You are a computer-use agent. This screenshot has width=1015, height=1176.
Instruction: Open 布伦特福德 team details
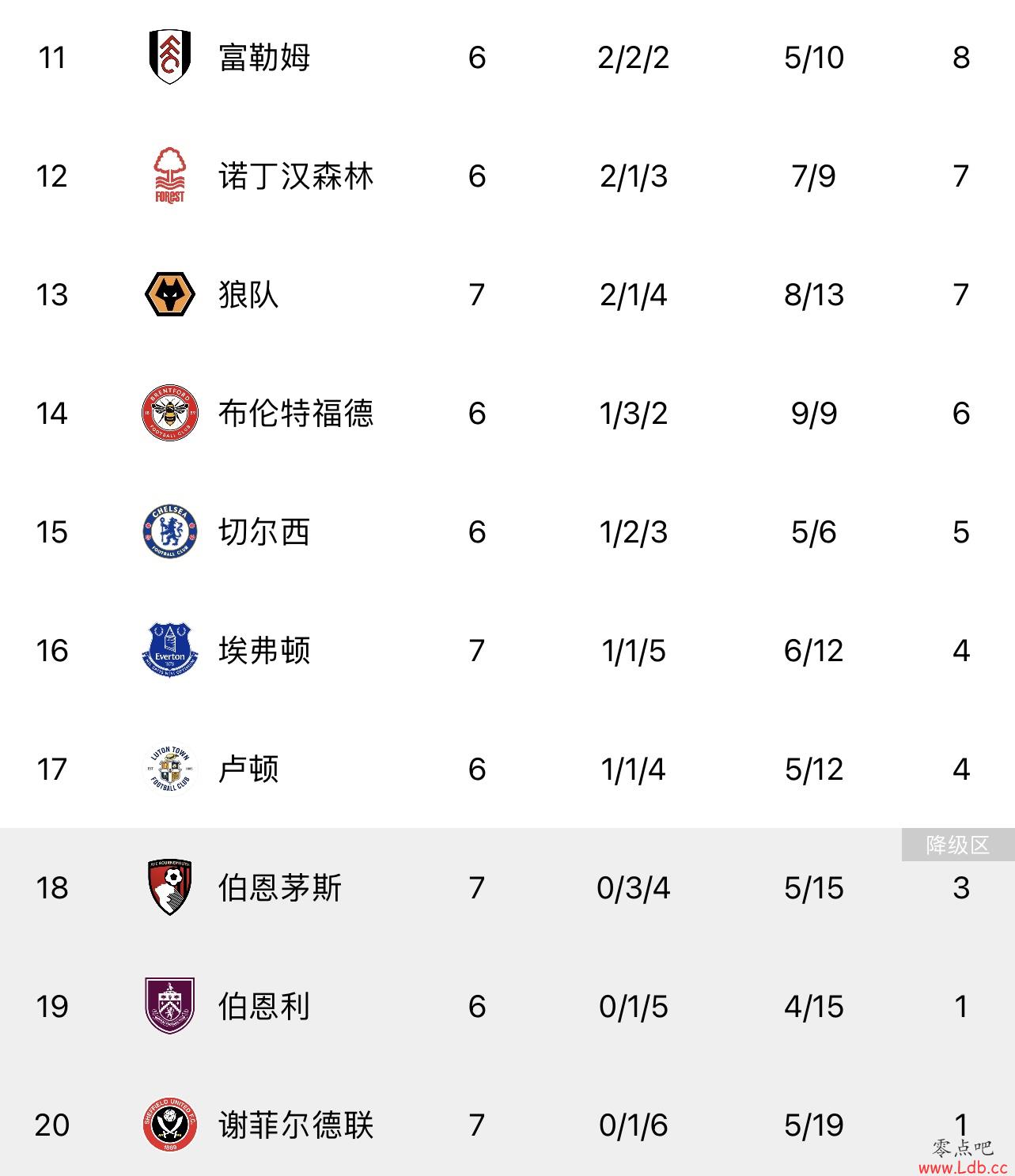pyautogui.click(x=296, y=413)
